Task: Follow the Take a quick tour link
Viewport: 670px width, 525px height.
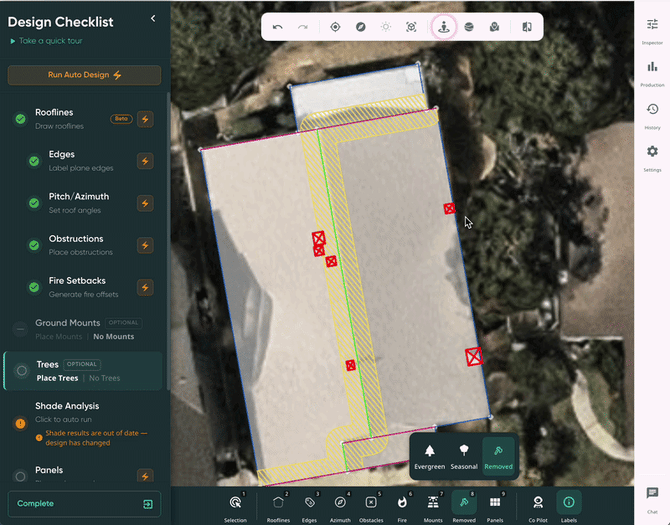Action: coord(46,41)
